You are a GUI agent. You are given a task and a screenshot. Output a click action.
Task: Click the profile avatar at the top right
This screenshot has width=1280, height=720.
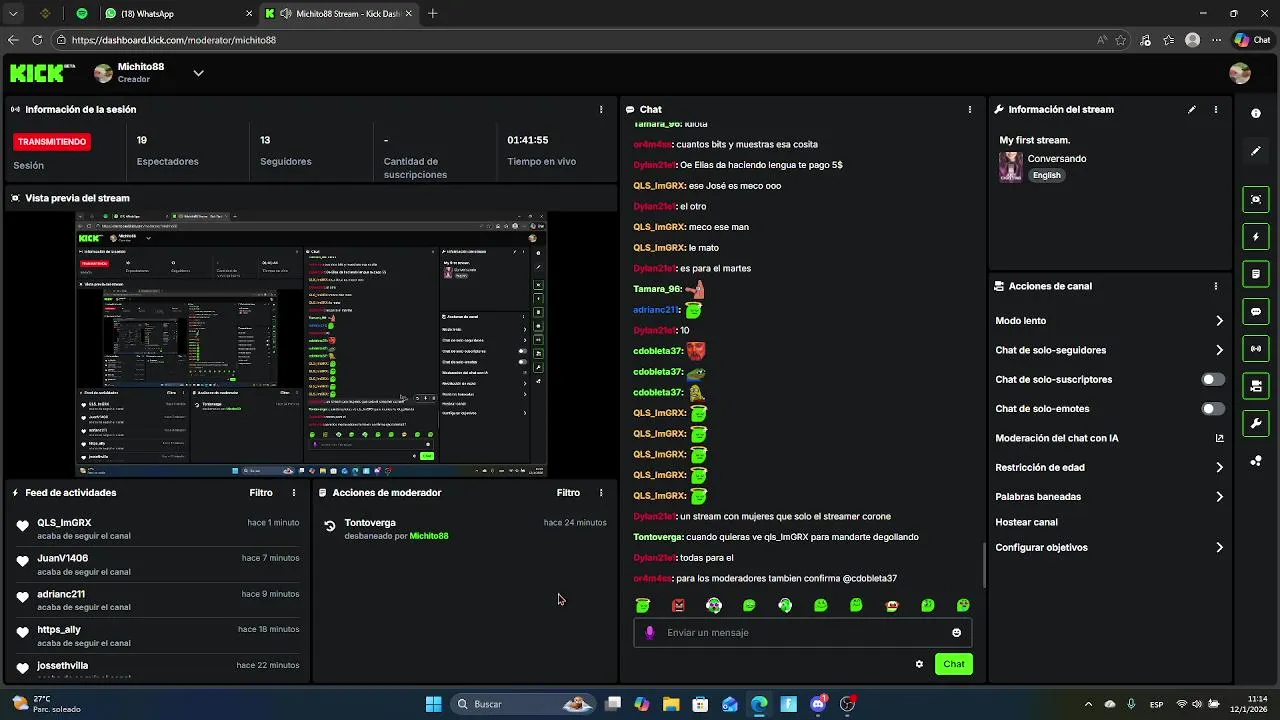1240,73
